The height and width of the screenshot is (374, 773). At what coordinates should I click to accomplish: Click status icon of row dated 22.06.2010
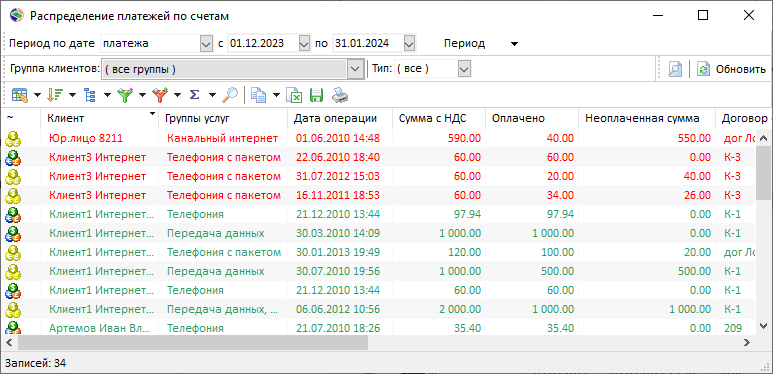coord(13,158)
